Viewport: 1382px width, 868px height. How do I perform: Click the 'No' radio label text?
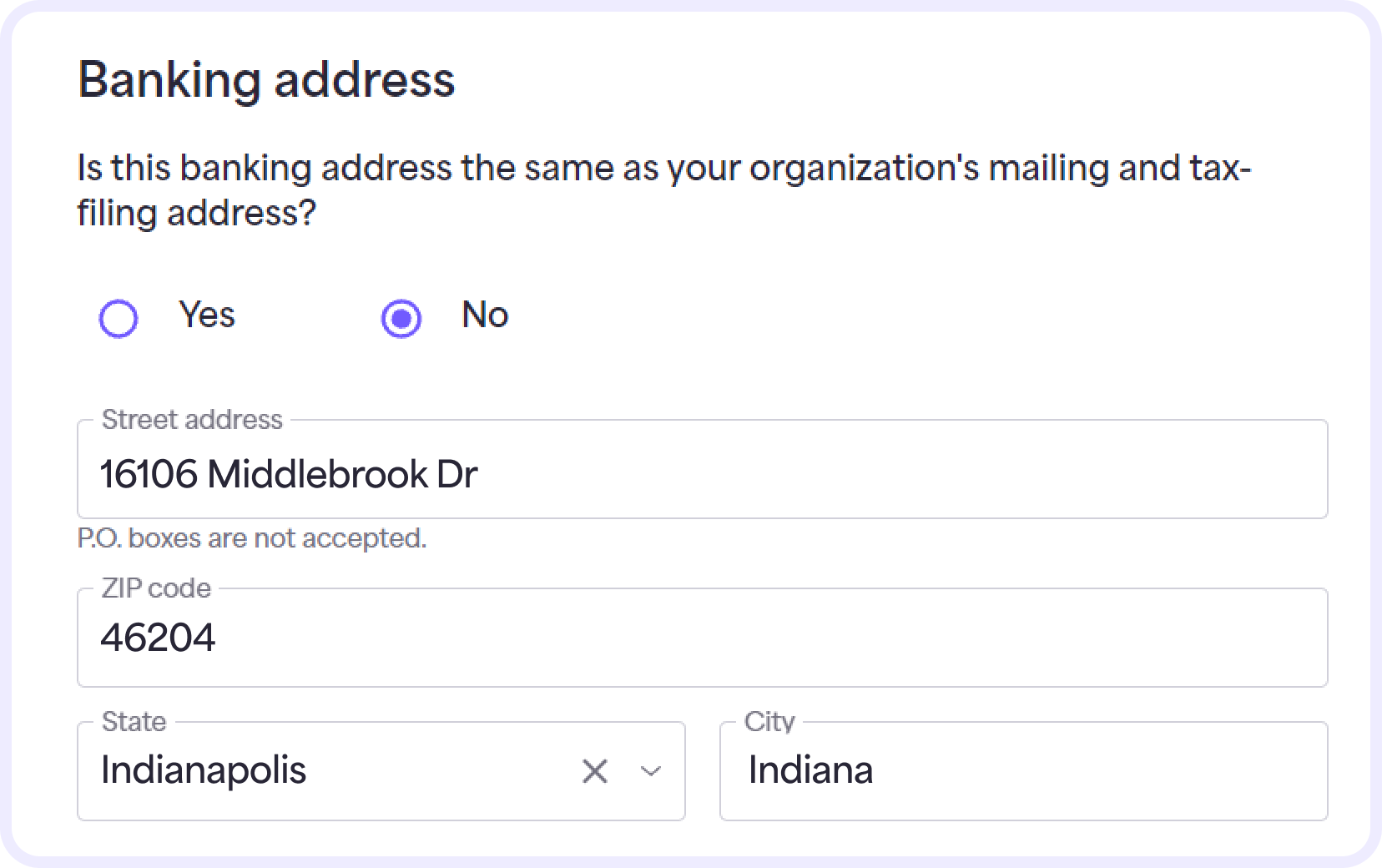484,315
